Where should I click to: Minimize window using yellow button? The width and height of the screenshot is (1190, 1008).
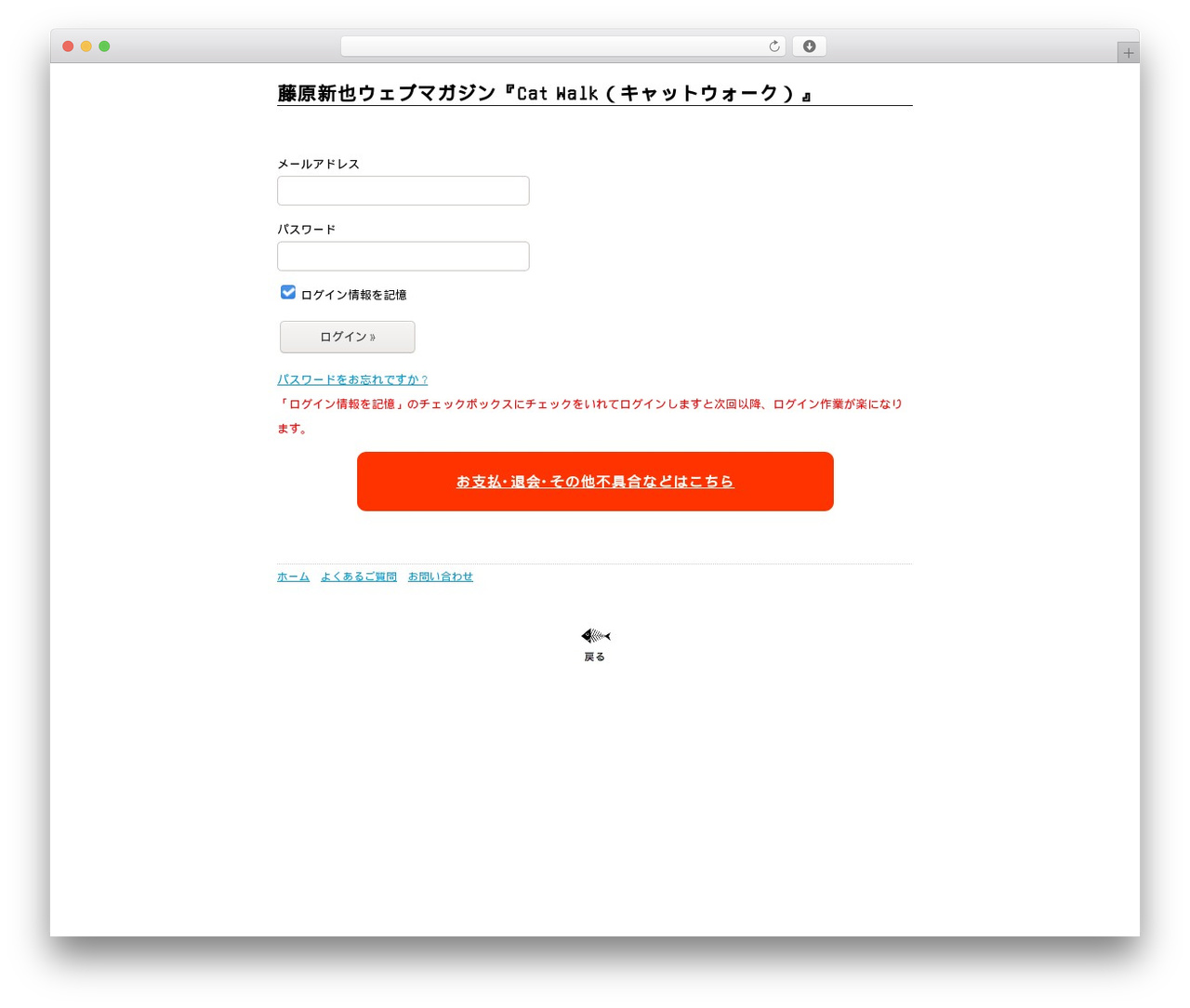tap(86, 46)
